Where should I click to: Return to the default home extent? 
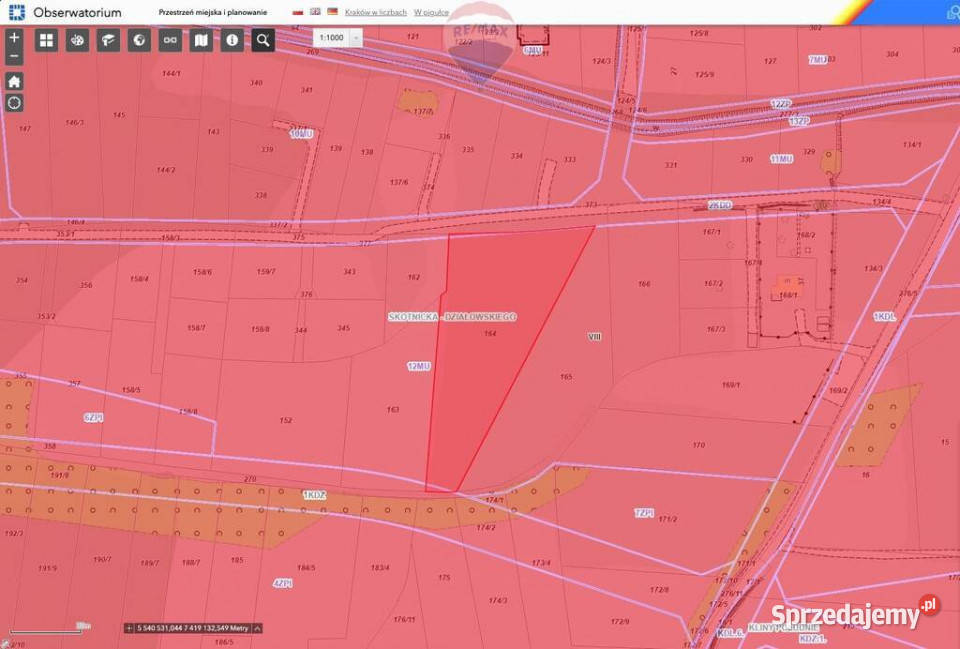pyautogui.click(x=14, y=81)
